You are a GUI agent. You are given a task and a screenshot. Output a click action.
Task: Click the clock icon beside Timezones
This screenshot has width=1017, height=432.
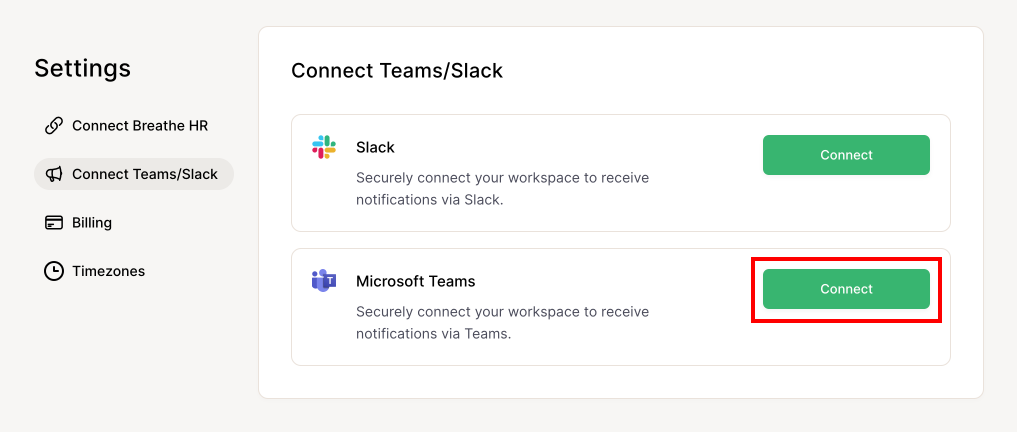(x=54, y=271)
